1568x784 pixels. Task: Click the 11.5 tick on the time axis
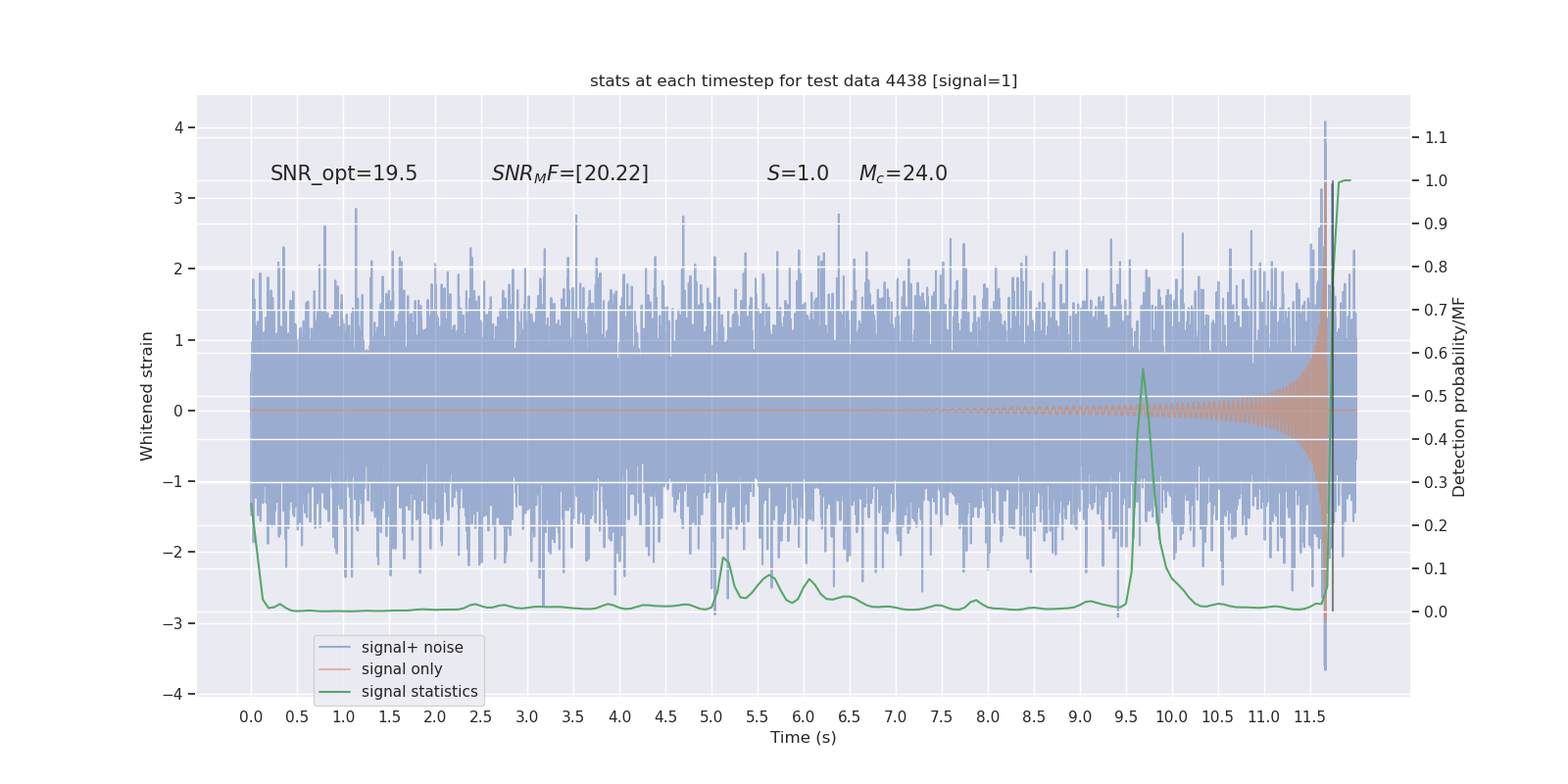1309,716
